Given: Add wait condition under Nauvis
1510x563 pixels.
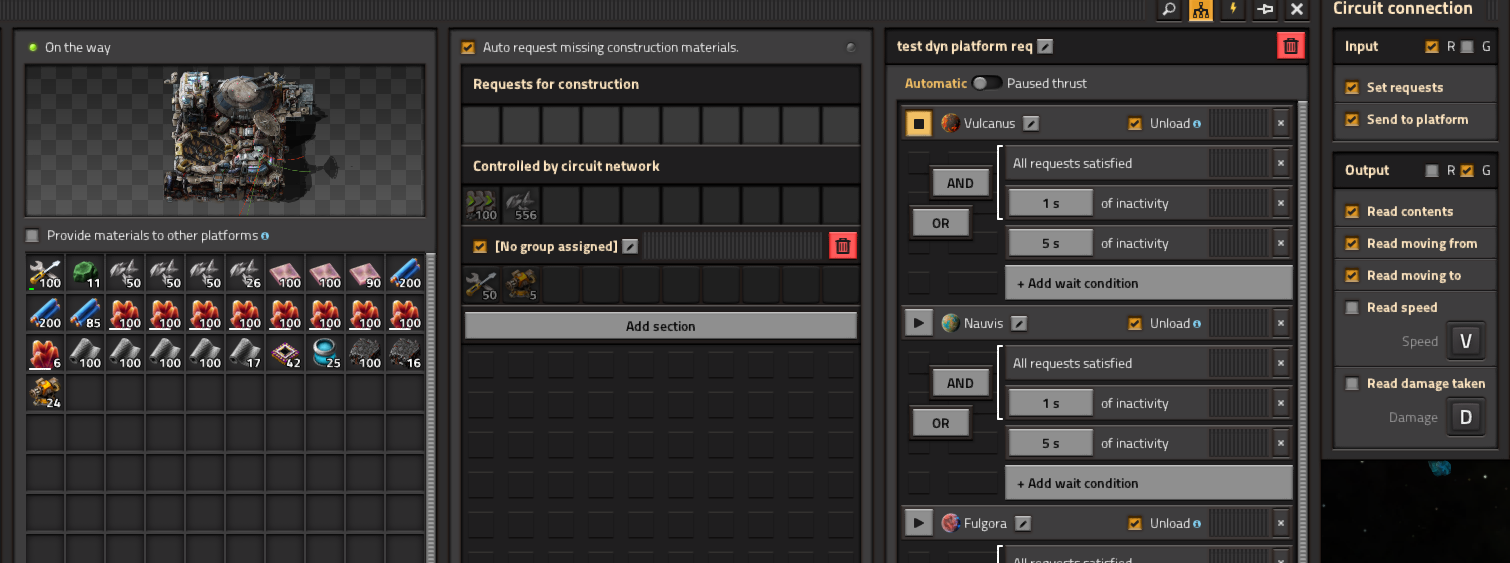Looking at the screenshot, I should click(1148, 483).
